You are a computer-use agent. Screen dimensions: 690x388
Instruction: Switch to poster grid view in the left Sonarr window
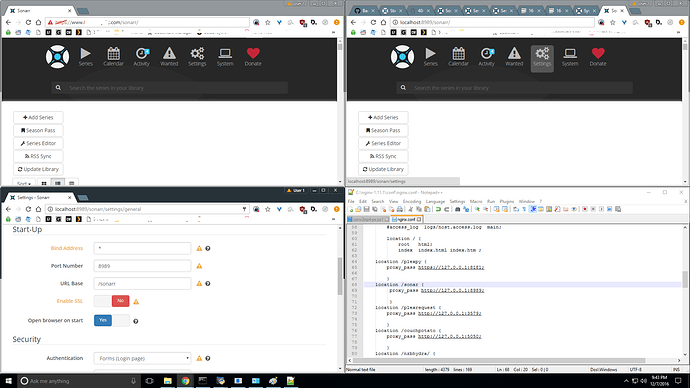click(44, 183)
